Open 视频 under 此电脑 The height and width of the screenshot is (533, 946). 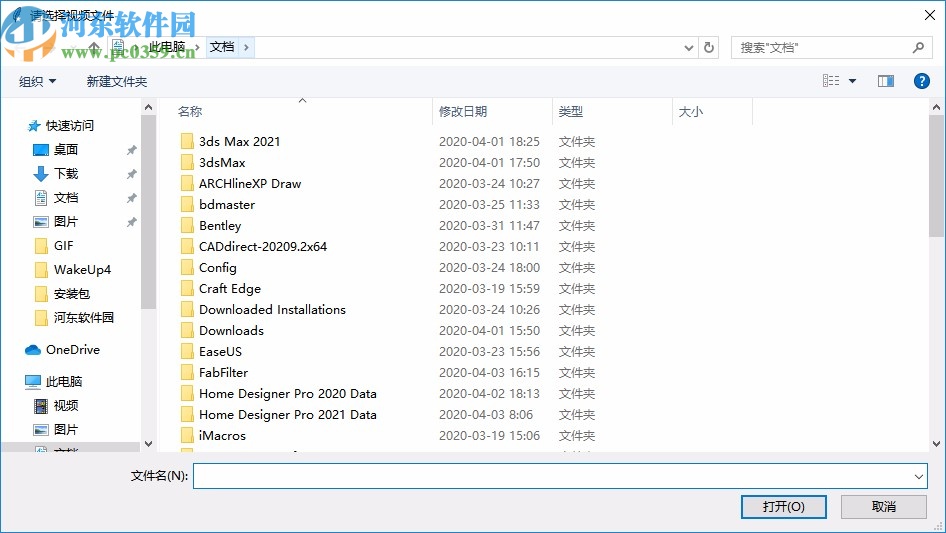(x=66, y=406)
